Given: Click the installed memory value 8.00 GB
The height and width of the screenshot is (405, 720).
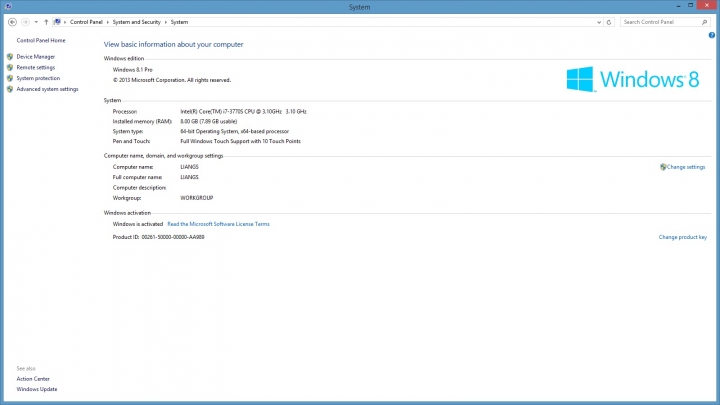Looking at the screenshot, I should [x=208, y=122].
